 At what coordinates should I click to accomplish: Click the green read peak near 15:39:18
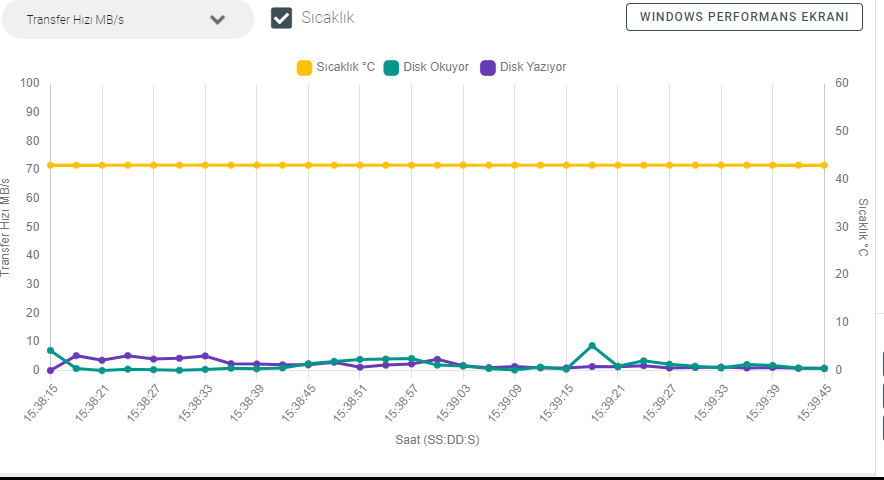[x=592, y=346]
